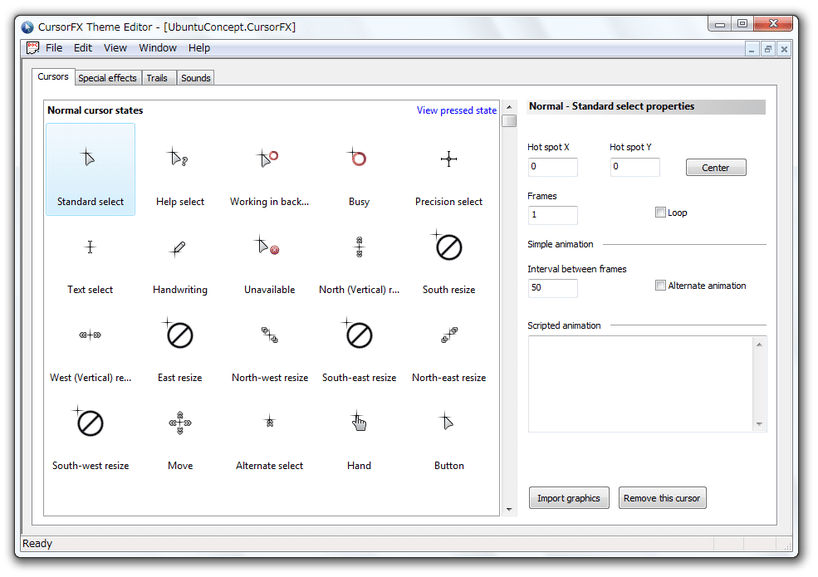Click the Scripted animation scroll down arrow
The width and height of the screenshot is (818, 577).
(760, 424)
